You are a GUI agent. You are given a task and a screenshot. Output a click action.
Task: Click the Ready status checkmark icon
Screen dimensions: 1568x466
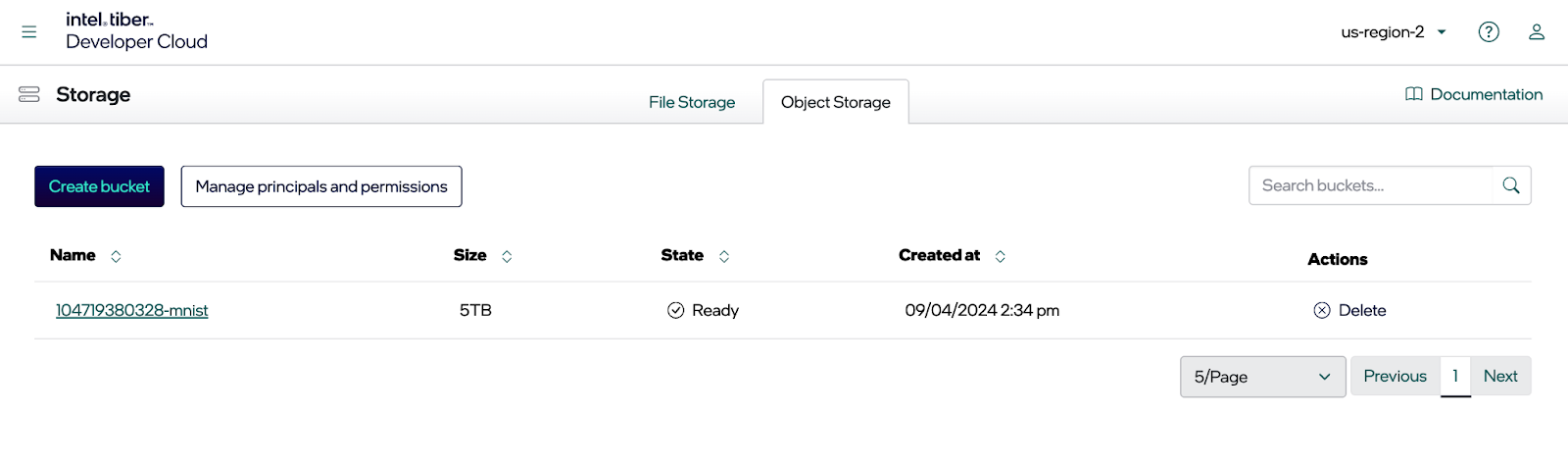point(675,310)
